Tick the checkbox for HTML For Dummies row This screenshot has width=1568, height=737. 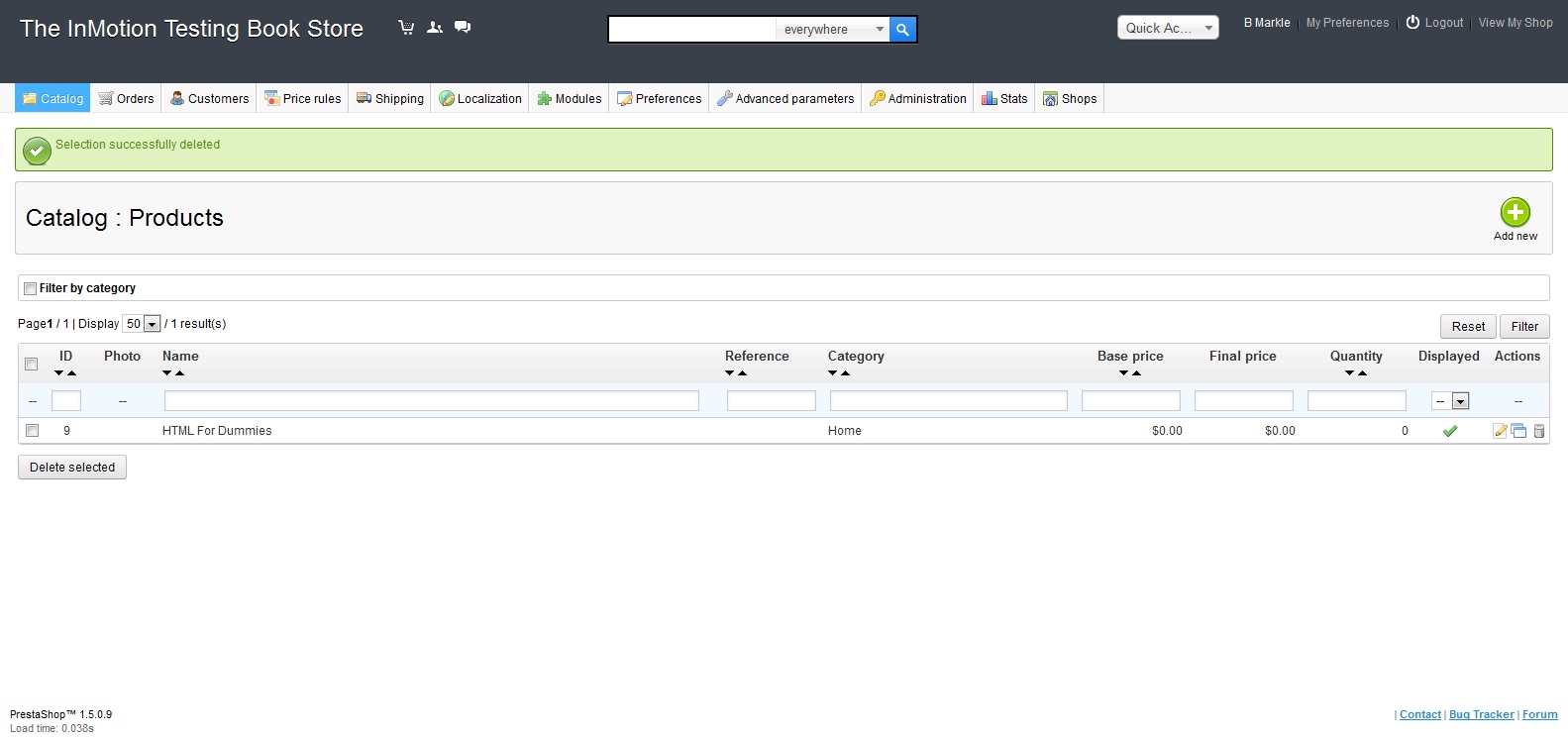(32, 430)
